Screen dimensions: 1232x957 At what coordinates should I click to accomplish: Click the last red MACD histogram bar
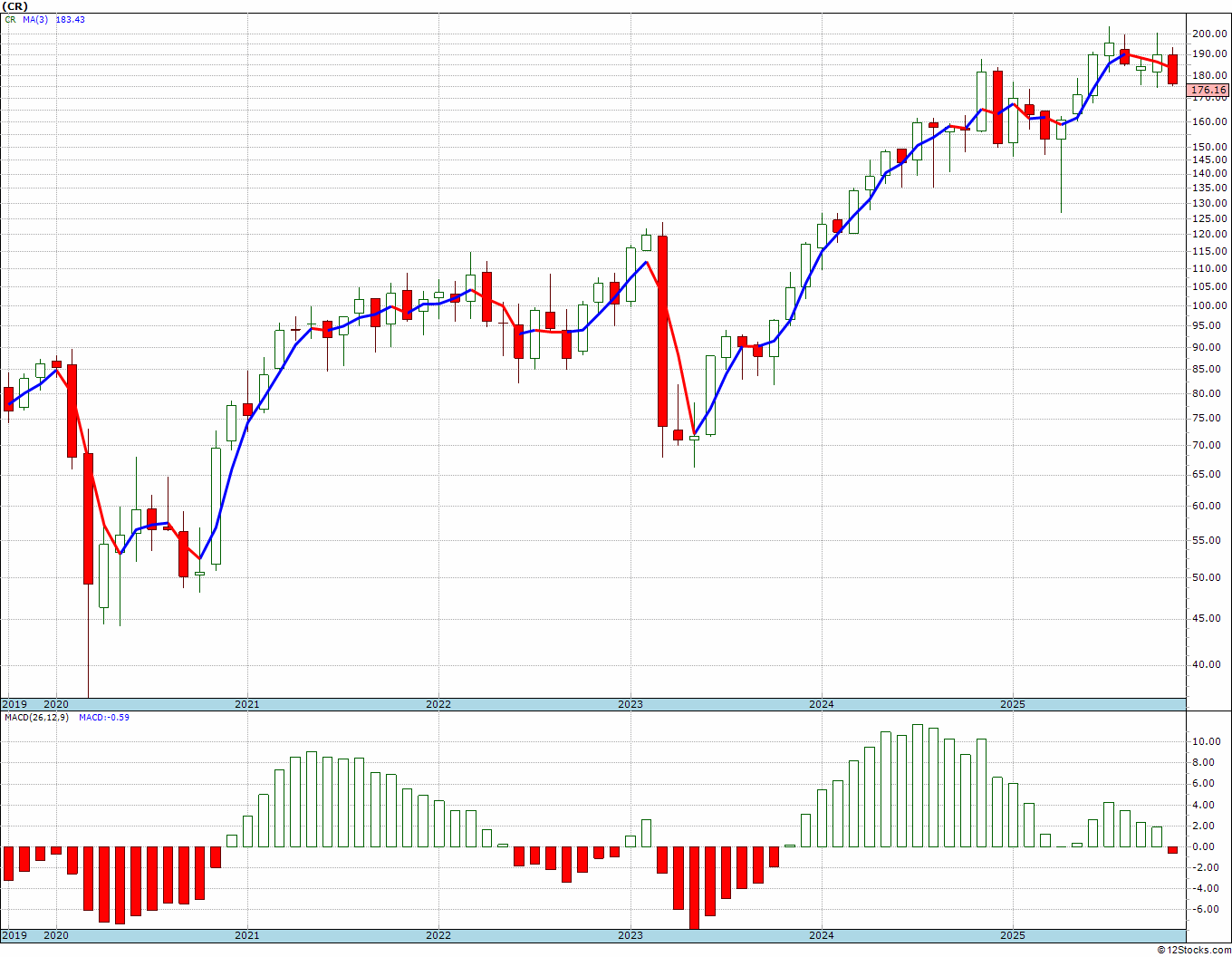[x=1172, y=850]
